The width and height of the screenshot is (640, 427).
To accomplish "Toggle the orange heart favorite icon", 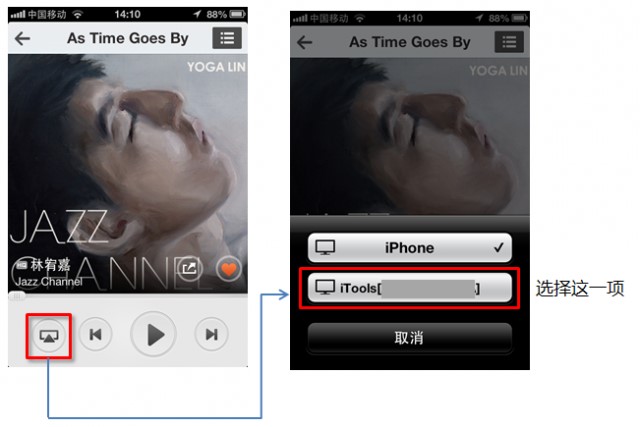I will pyautogui.click(x=229, y=269).
